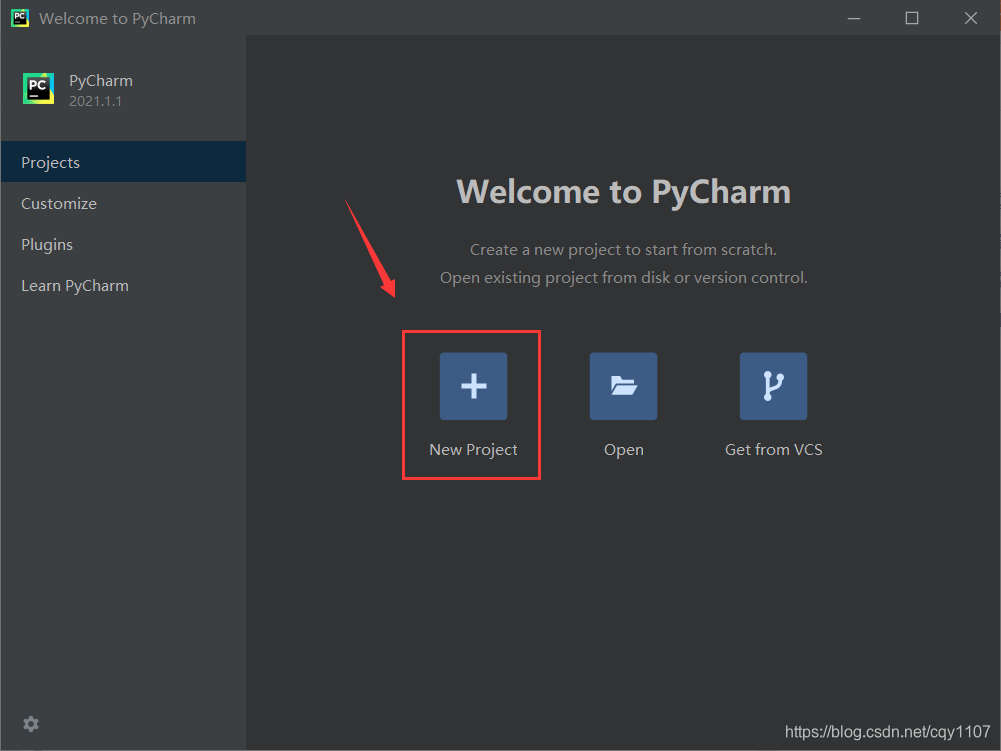The height and width of the screenshot is (751, 1001).
Task: Click the 'Open existing project from disk' text
Action: 623,278
